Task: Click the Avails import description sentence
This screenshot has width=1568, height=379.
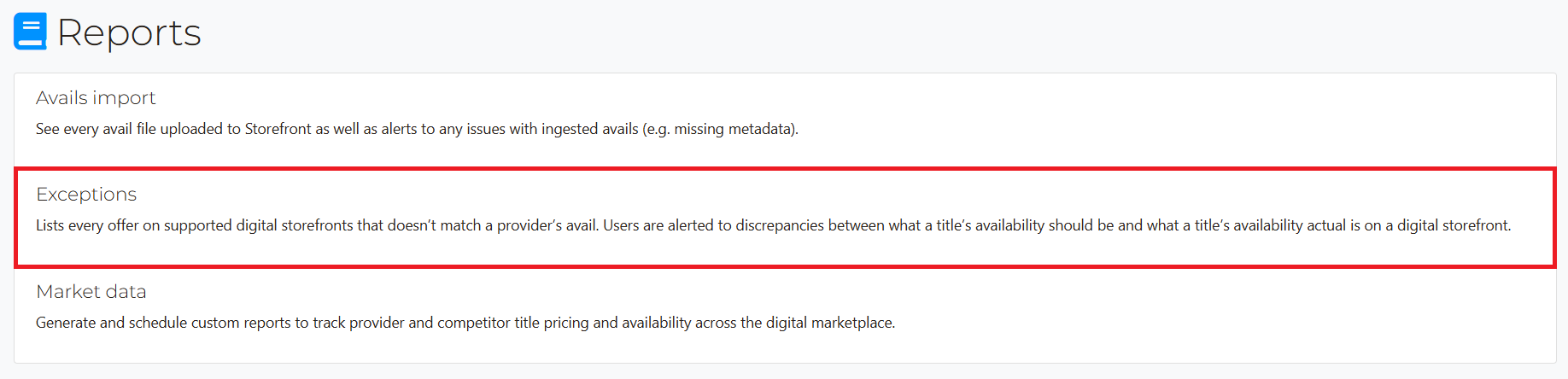Action: pos(417,129)
